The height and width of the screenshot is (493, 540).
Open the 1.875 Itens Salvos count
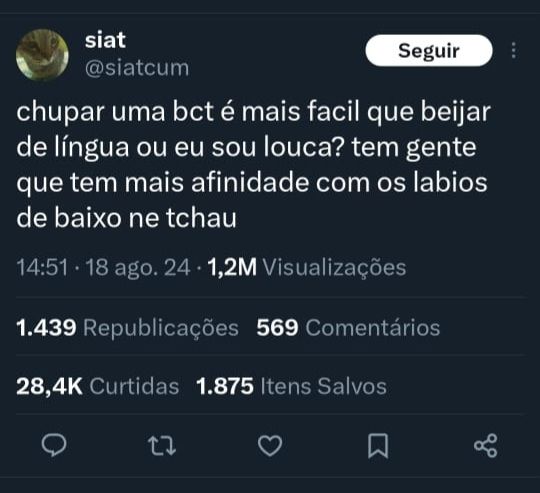coord(291,386)
